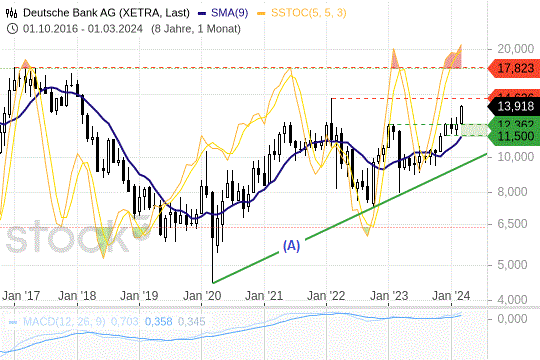This screenshot has width=540, height=360.
Task: Click the MACD value 0,345
Action: 191,322
